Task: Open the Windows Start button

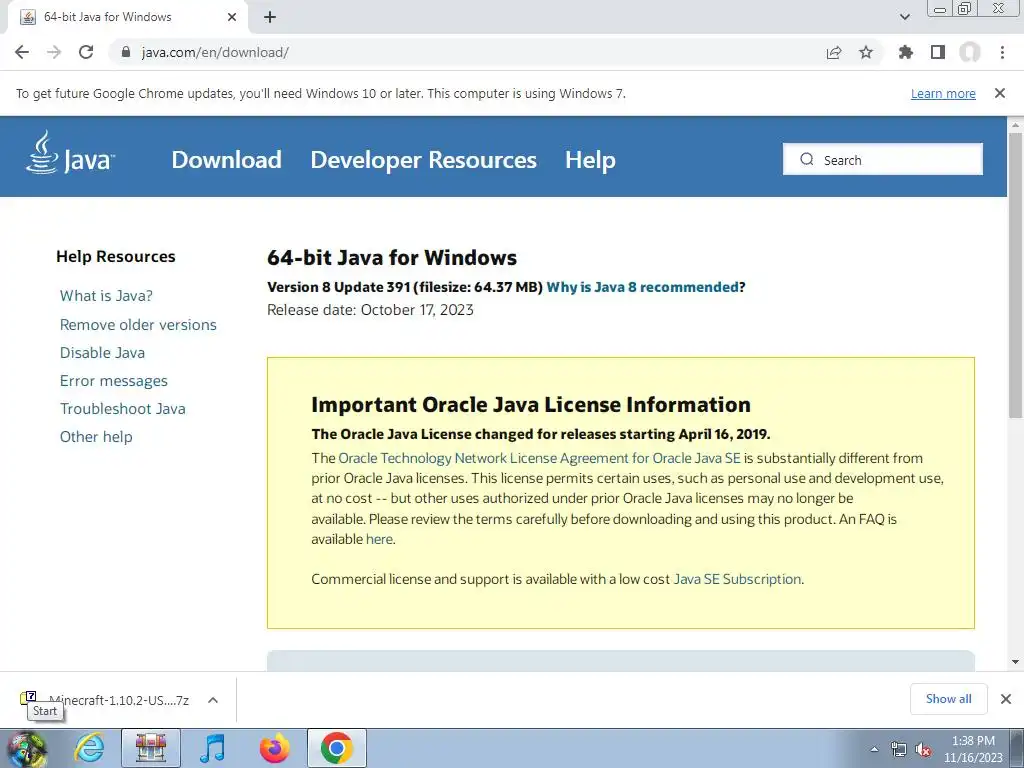Action: (25, 748)
